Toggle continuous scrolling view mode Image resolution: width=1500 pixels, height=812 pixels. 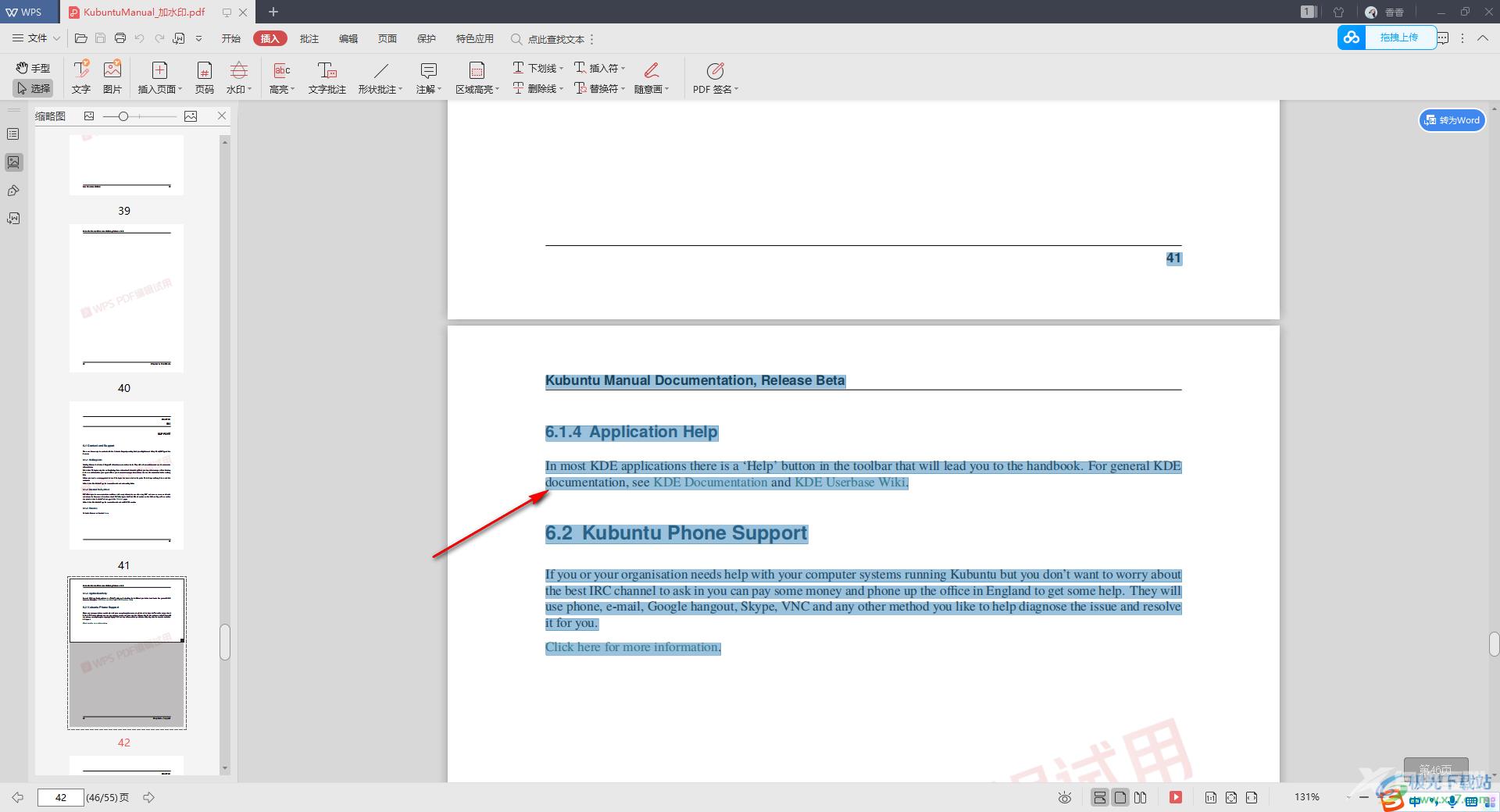(x=1099, y=797)
